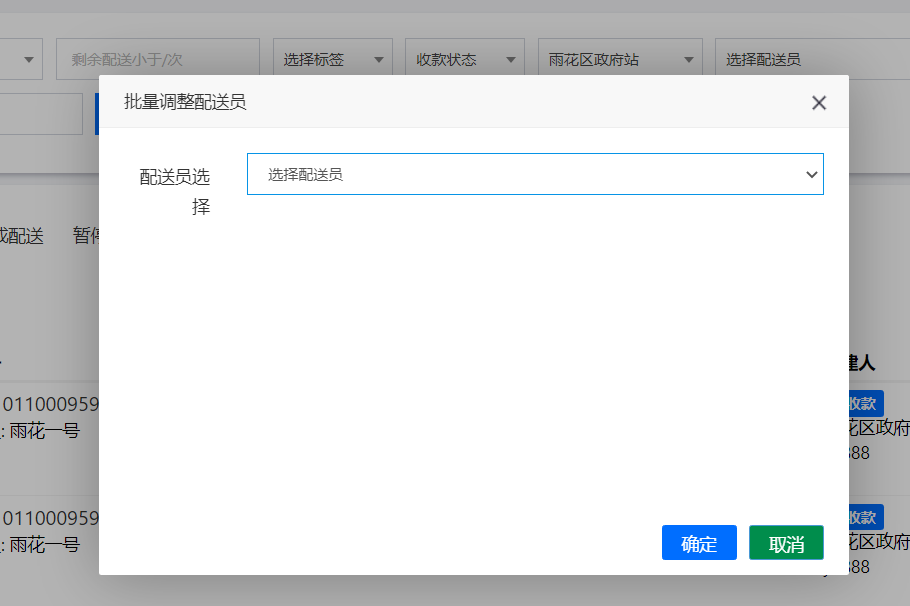
Task: Switch to the 暂停 tab behind dialog
Action: tap(85, 236)
